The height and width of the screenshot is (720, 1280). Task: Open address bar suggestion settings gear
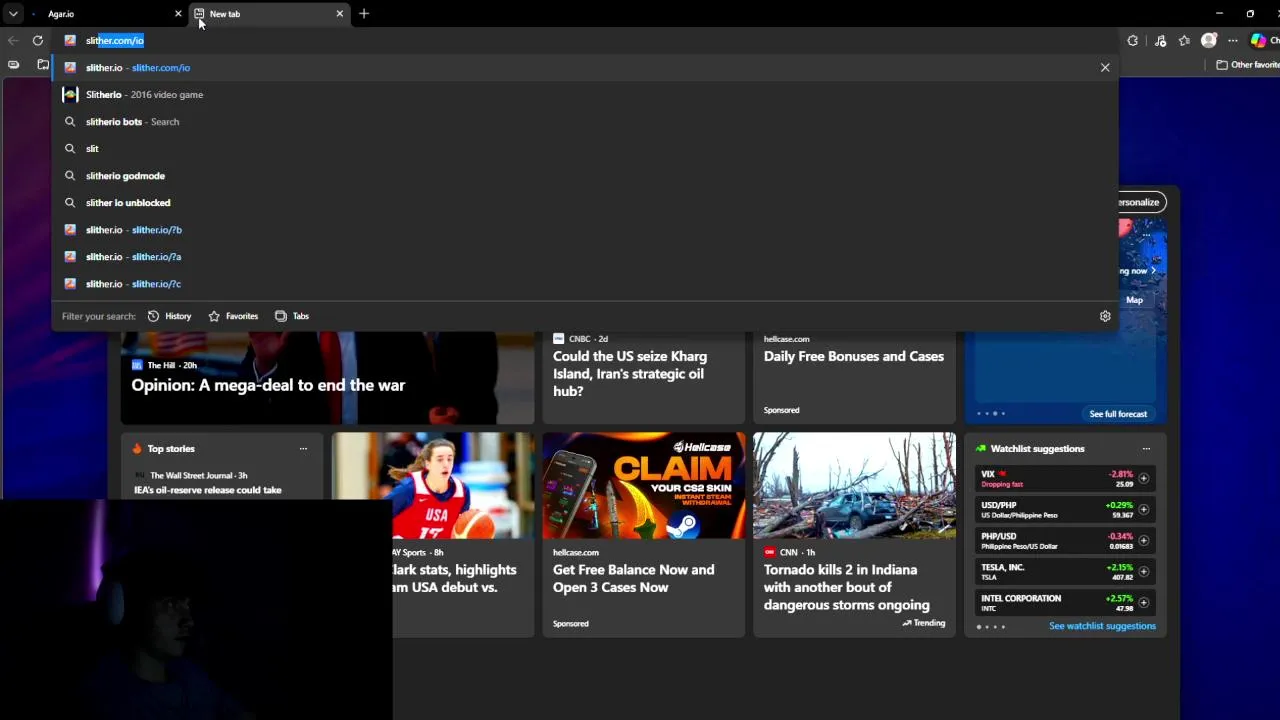1105,316
